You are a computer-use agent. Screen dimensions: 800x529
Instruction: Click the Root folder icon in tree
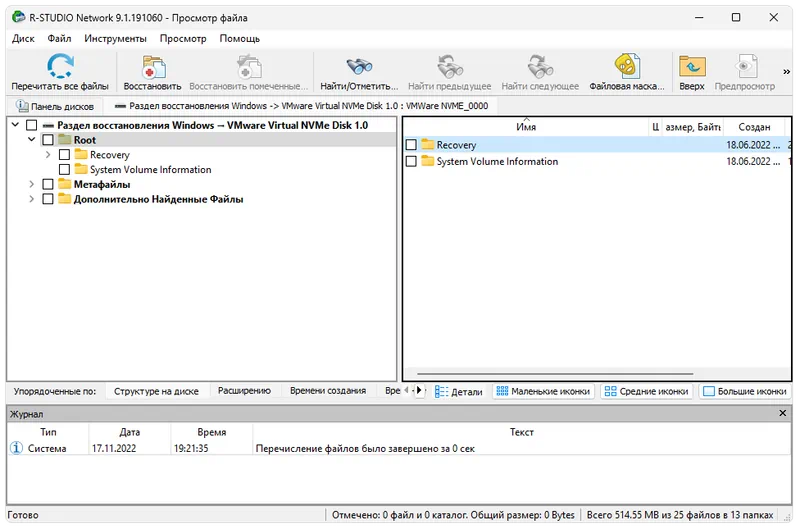pos(64,139)
